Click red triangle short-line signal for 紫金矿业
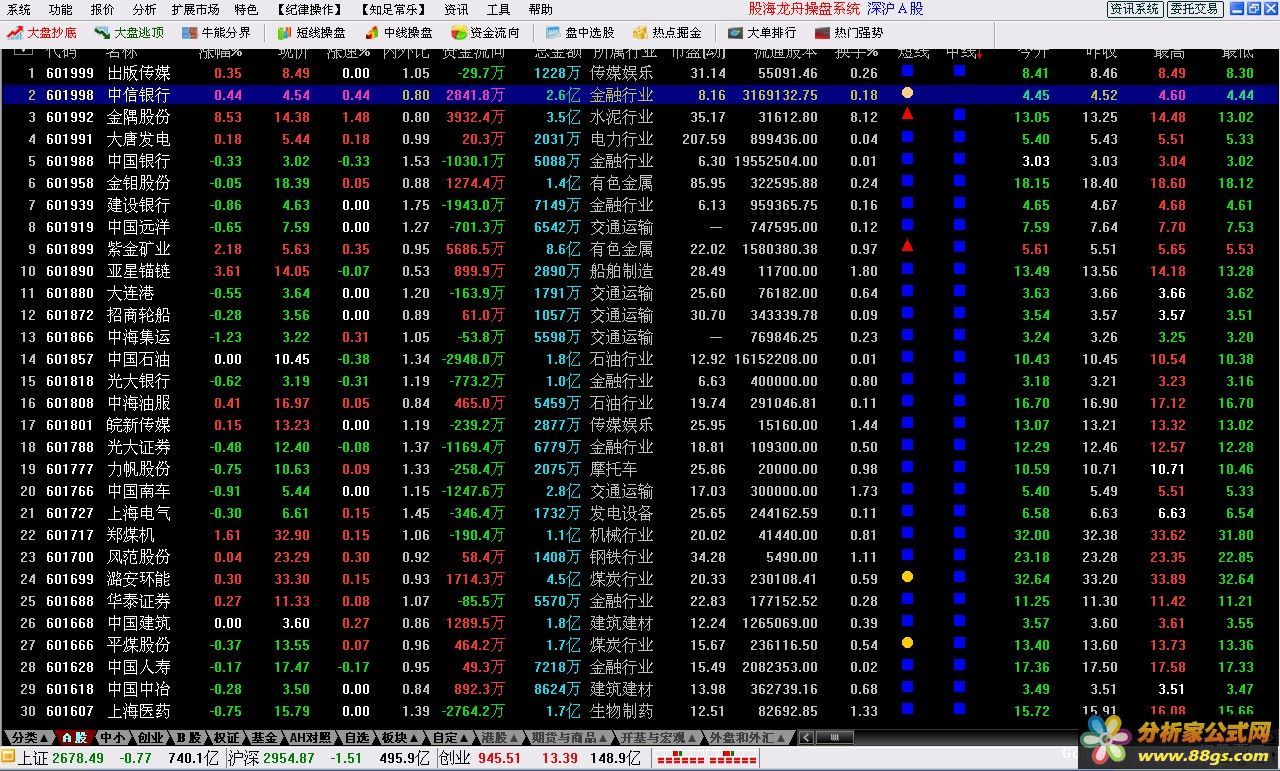The image size is (1280, 771). coord(907,246)
